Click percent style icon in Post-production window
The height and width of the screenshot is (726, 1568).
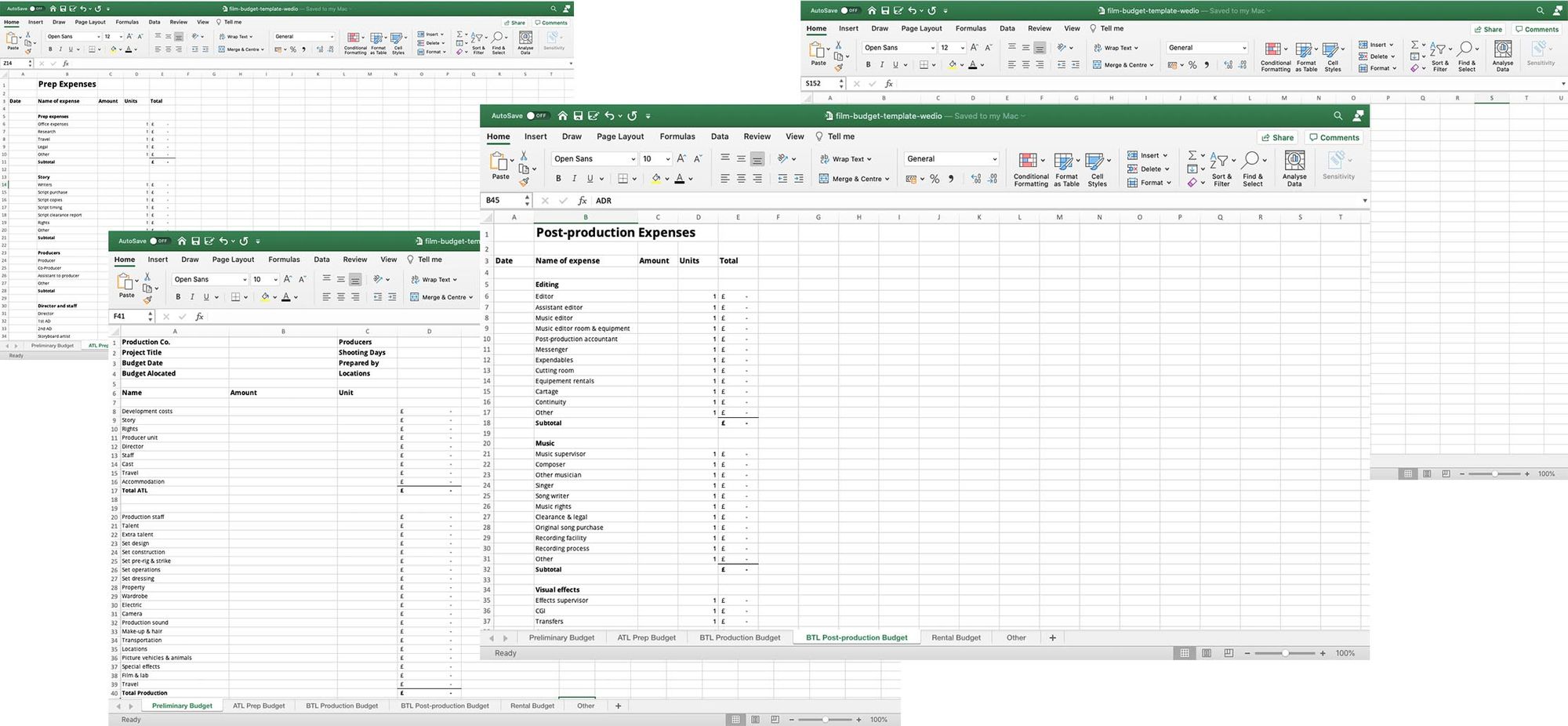(935, 179)
